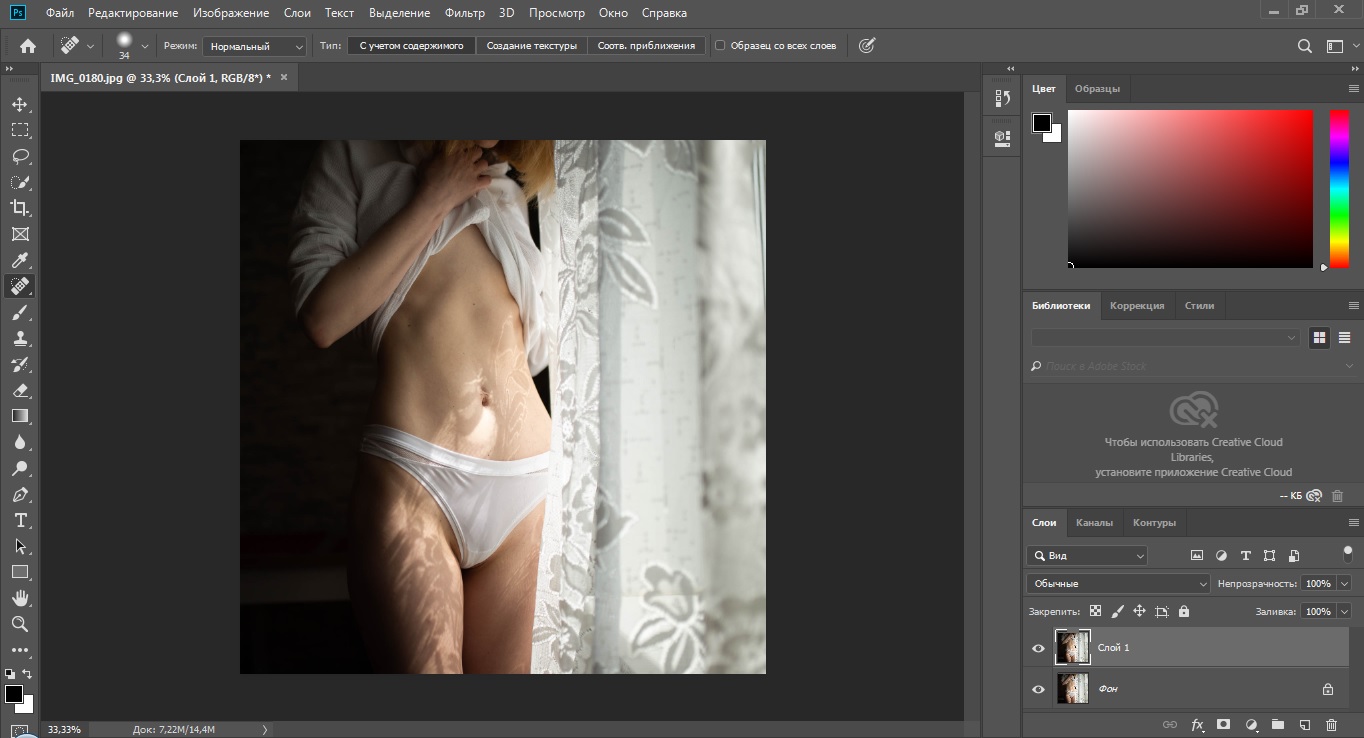This screenshot has height=738, width=1364.
Task: Select the Eraser tool
Action: pos(20,390)
